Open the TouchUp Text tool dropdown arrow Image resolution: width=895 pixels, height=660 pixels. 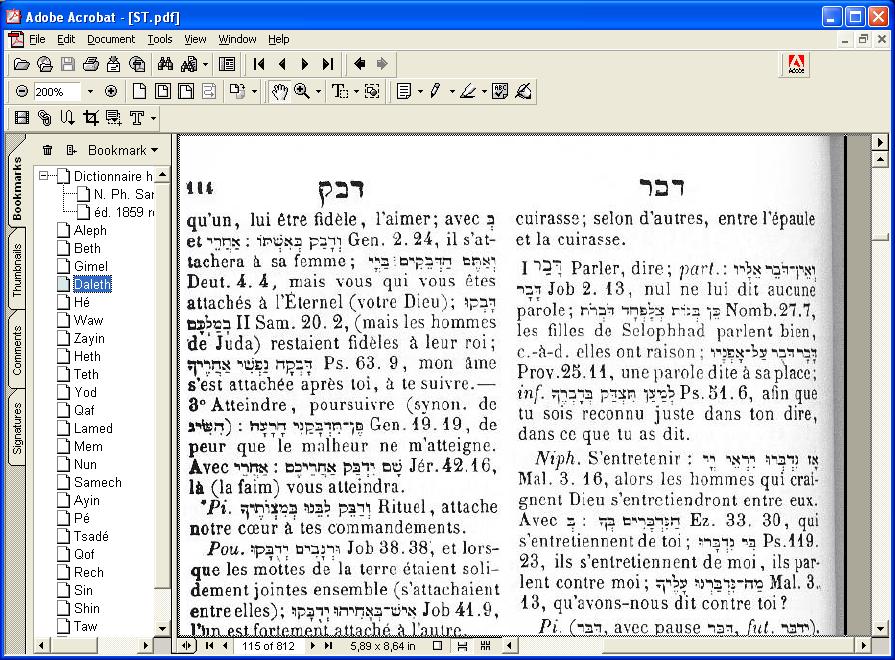(154, 118)
